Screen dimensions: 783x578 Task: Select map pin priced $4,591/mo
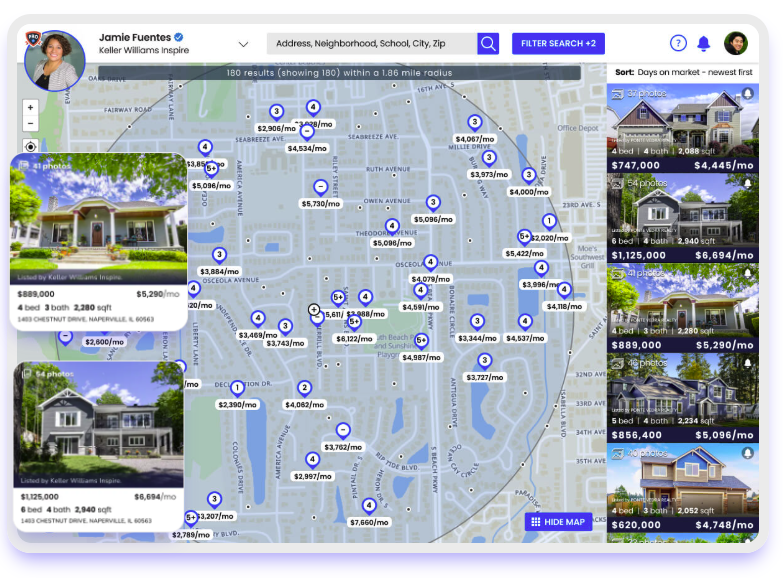click(420, 290)
